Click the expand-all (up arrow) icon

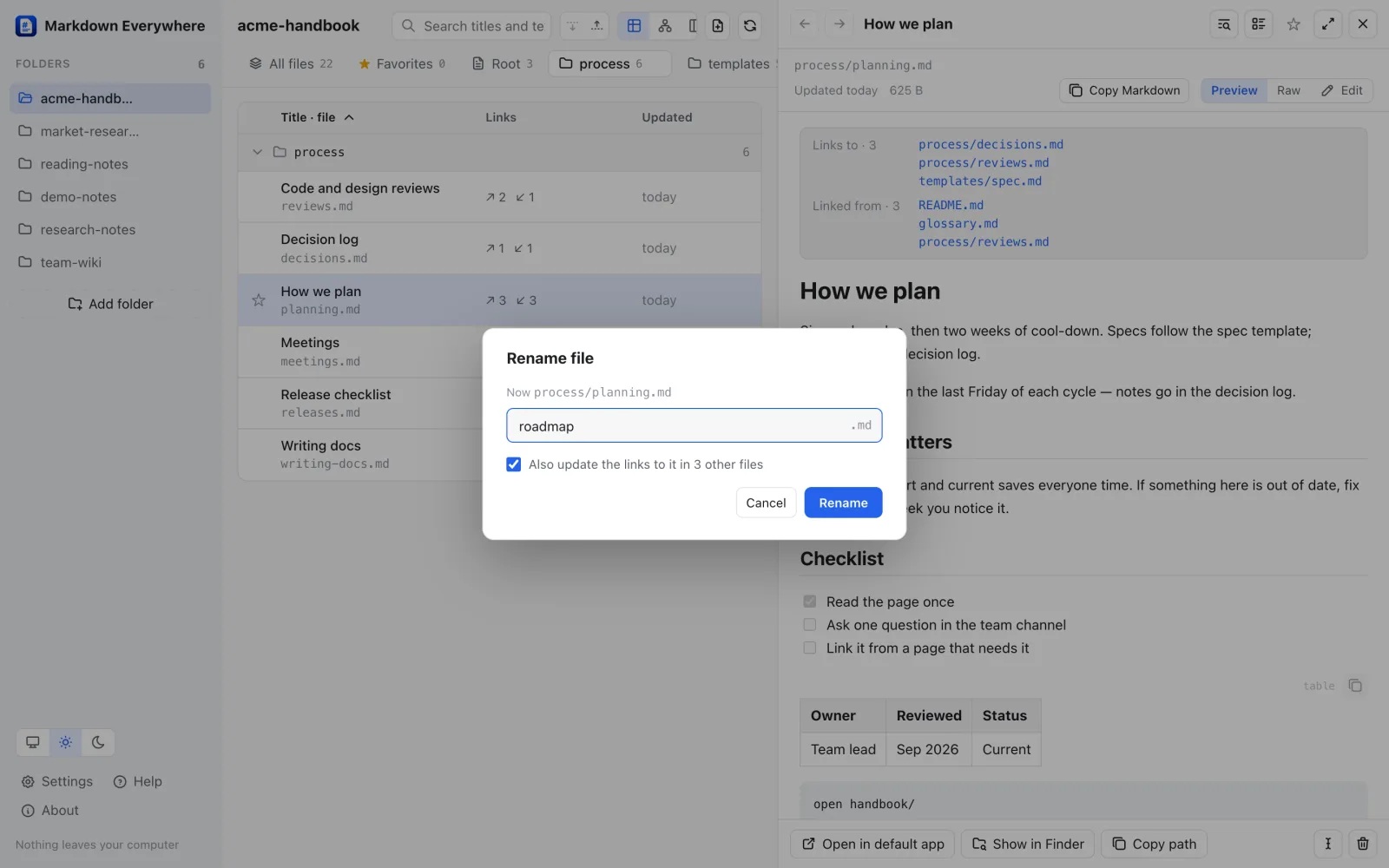point(597,26)
